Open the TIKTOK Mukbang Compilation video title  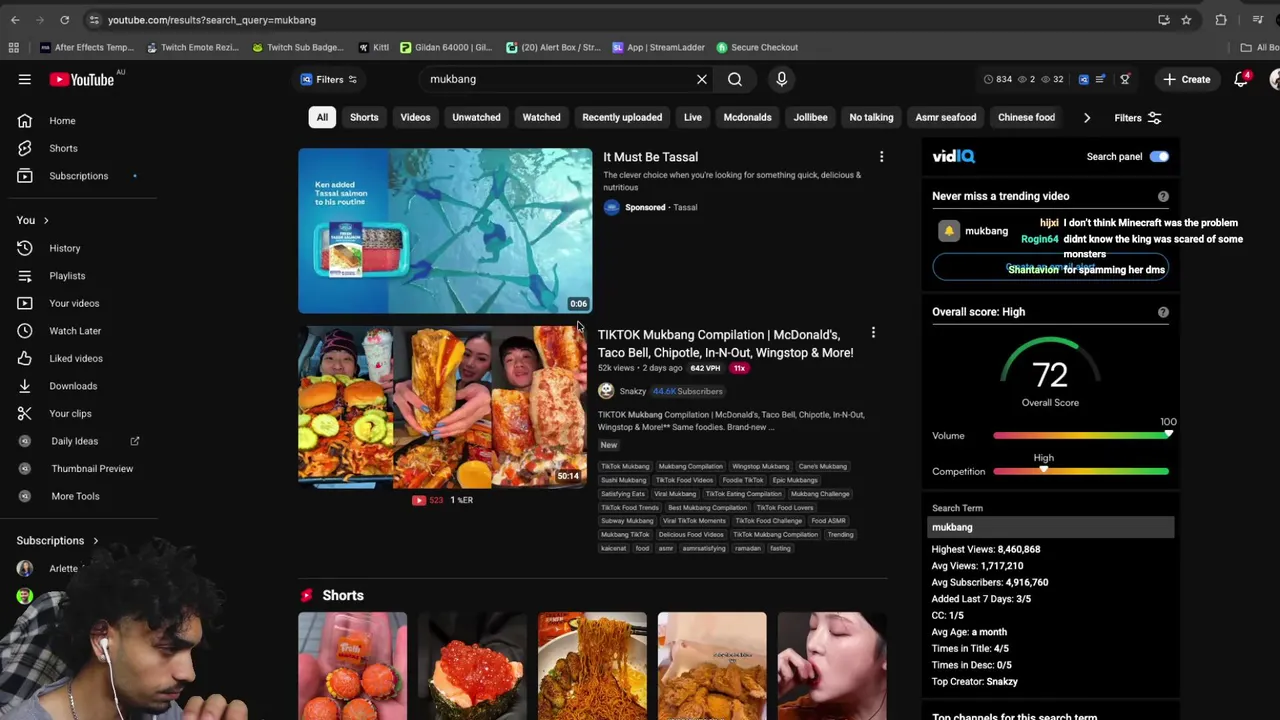pyautogui.click(x=725, y=344)
